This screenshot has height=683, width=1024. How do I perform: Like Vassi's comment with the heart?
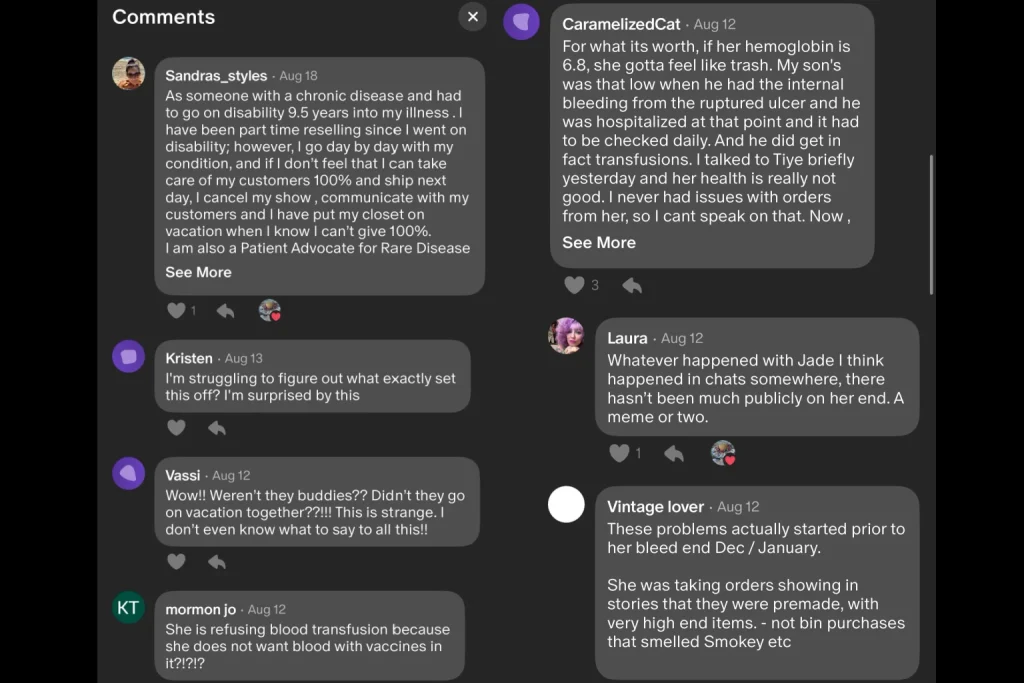[176, 562]
